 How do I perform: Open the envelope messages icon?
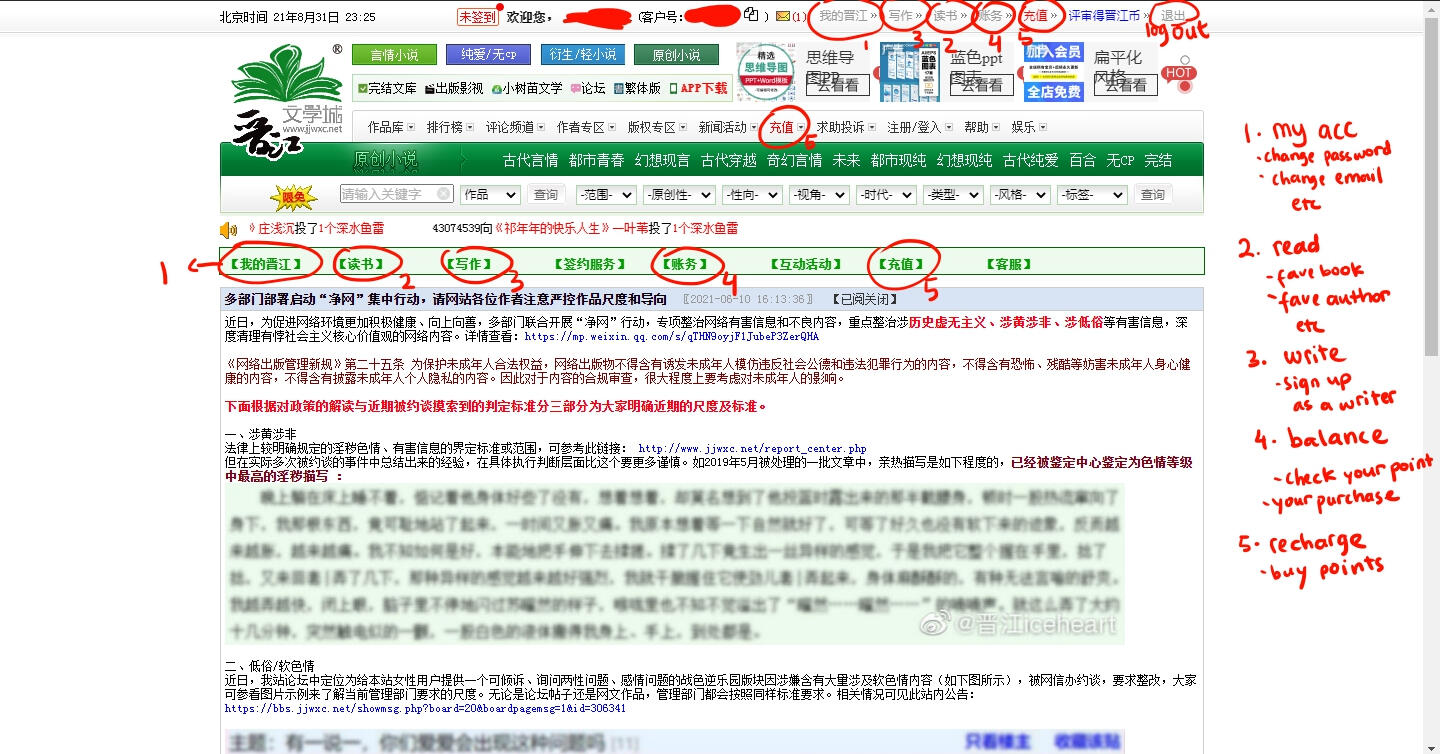(782, 16)
